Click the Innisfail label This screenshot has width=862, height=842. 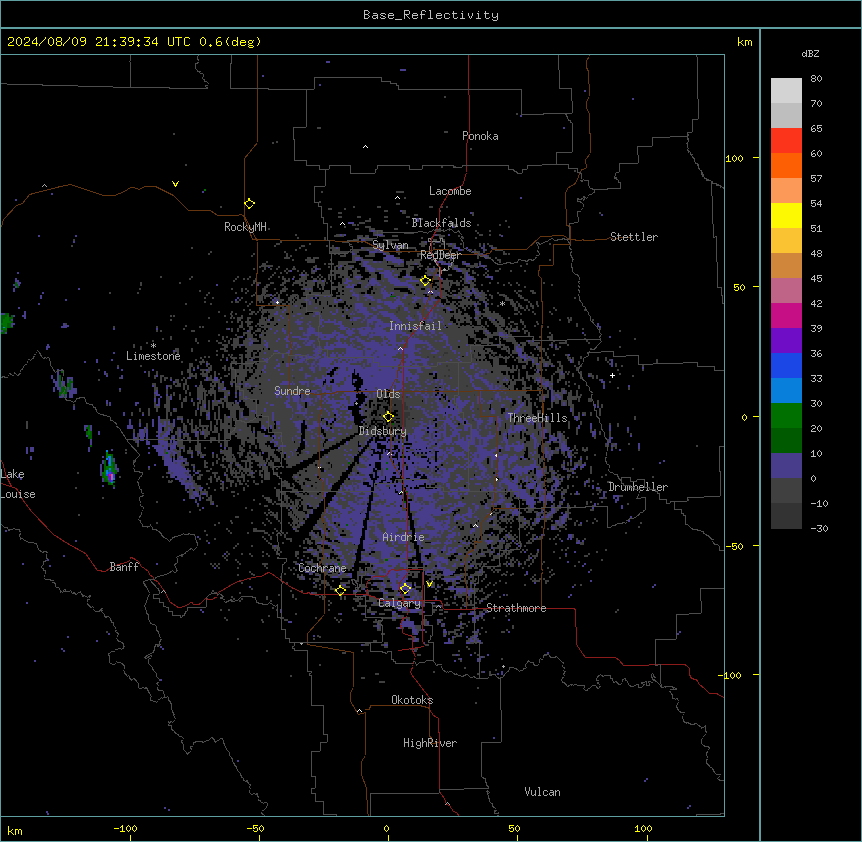(x=415, y=326)
